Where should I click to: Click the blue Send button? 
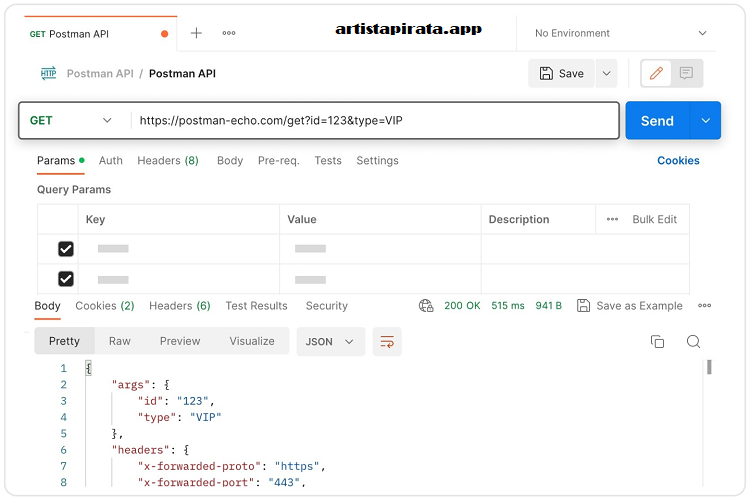(x=658, y=121)
